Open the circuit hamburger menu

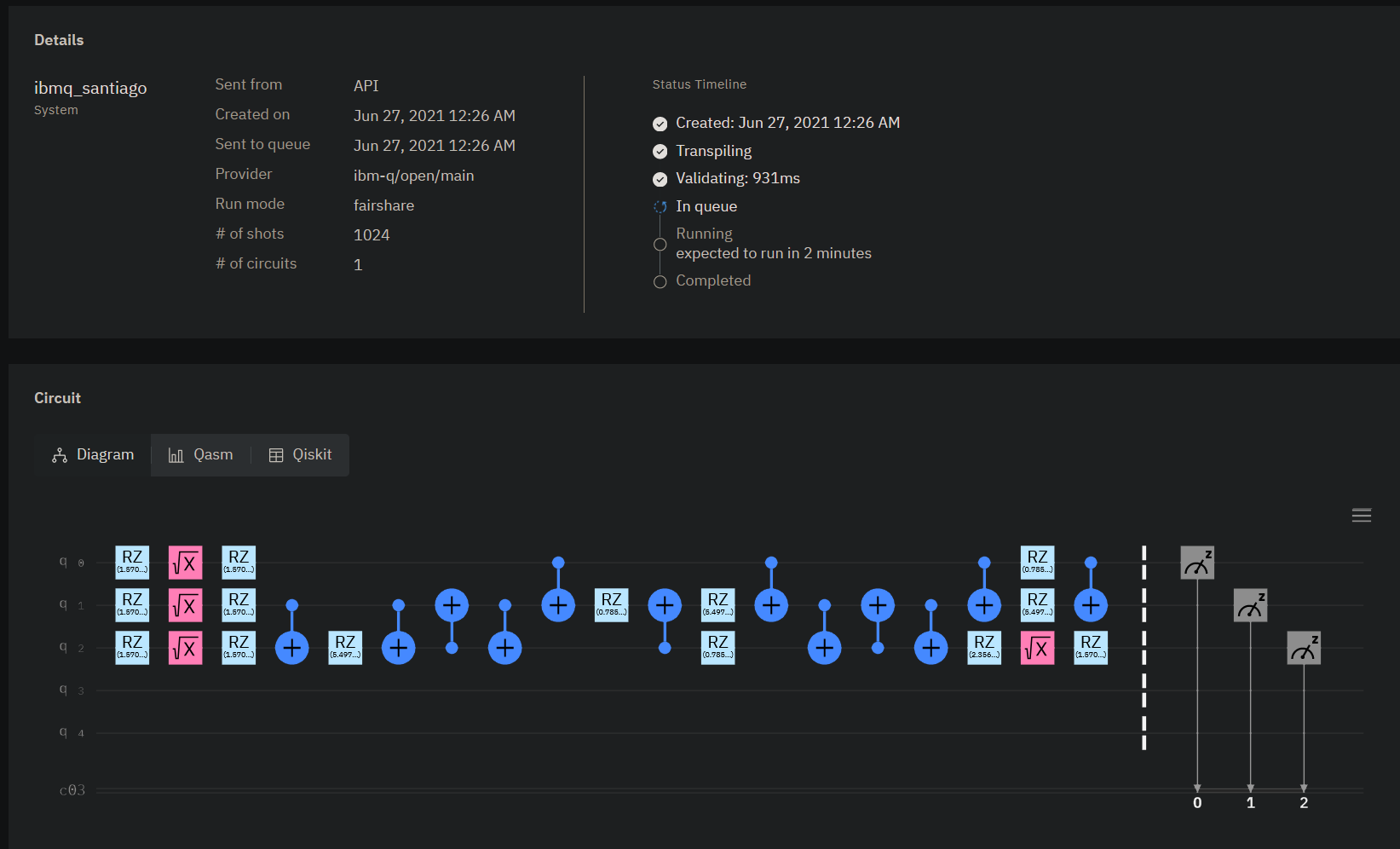[1361, 515]
